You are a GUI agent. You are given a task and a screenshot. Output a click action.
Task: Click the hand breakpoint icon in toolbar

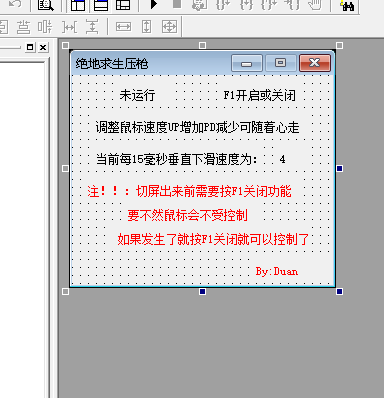pyautogui.click(x=315, y=5)
